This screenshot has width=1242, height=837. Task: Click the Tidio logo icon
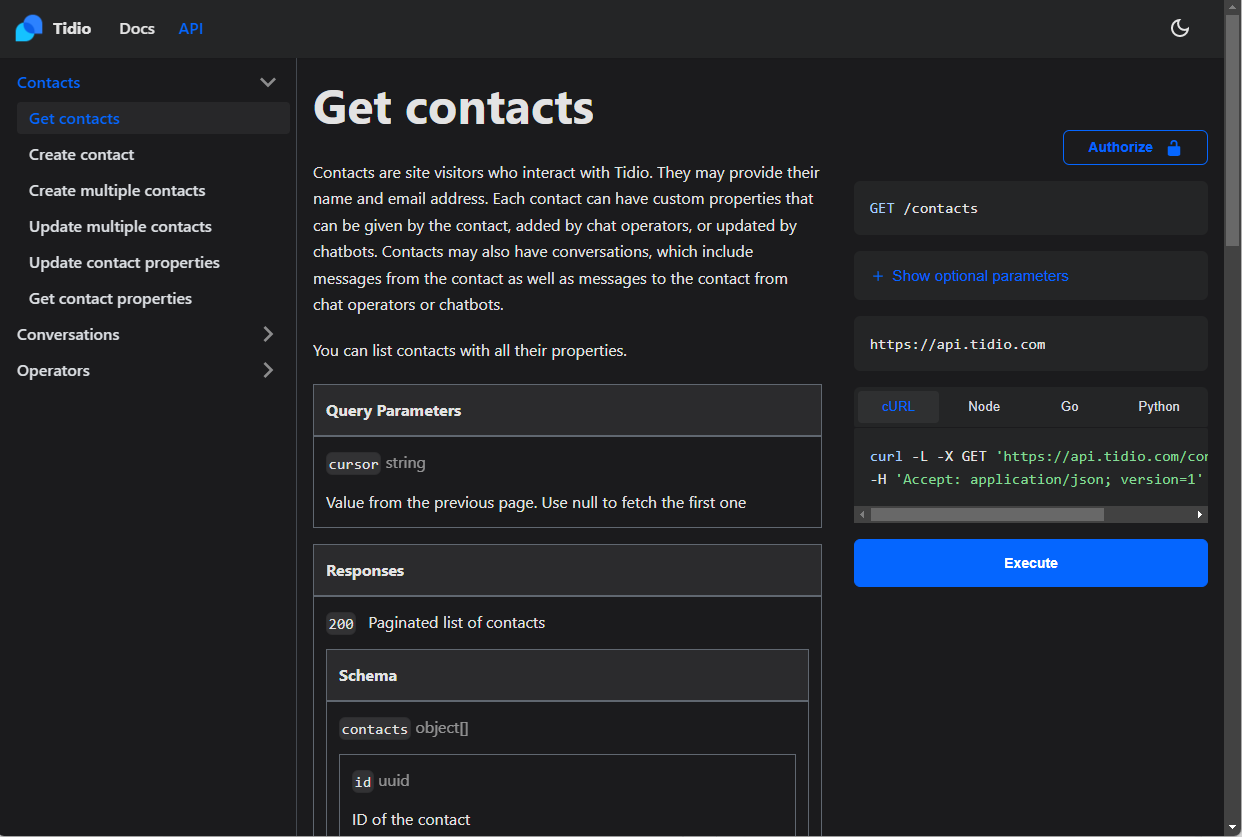(x=29, y=28)
